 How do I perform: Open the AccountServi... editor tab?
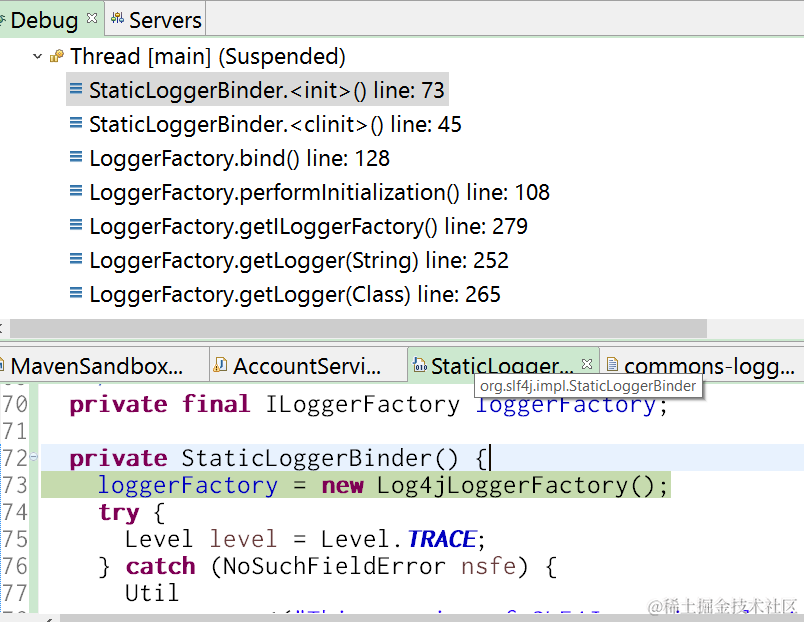pyautogui.click(x=307, y=366)
